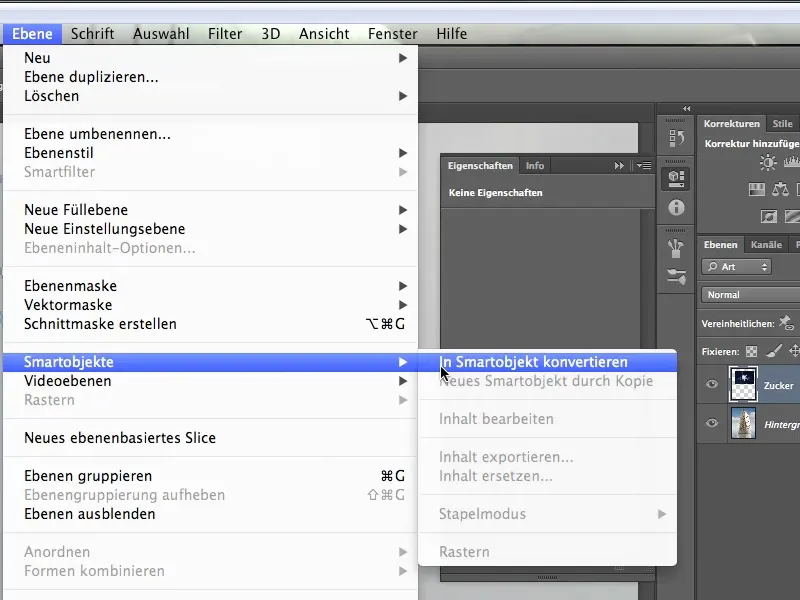The image size is (800, 600).
Task: Open the Normal blend mode dropdown
Action: click(x=751, y=295)
